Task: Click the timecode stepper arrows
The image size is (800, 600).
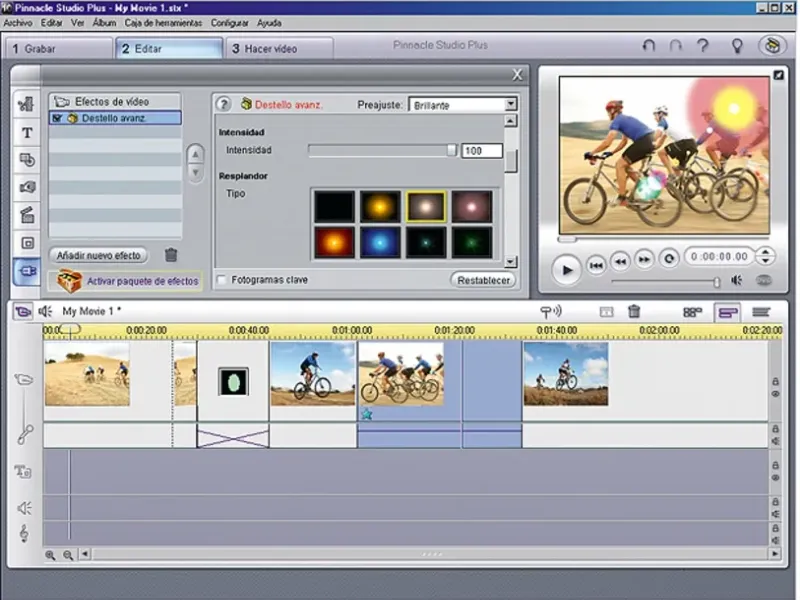Action: (765, 257)
